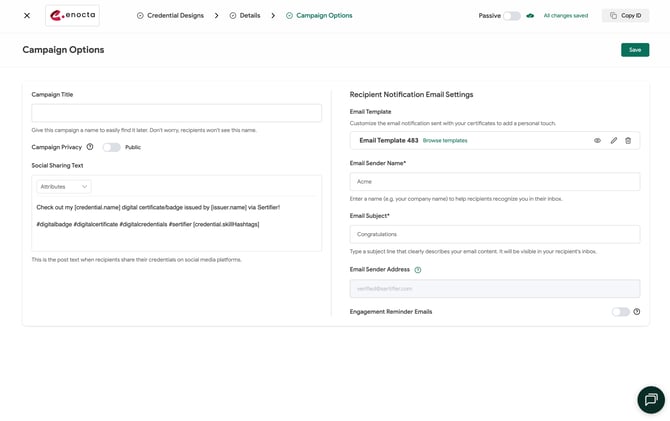Click All changes saved text
This screenshot has width=670, height=421.
566,15
